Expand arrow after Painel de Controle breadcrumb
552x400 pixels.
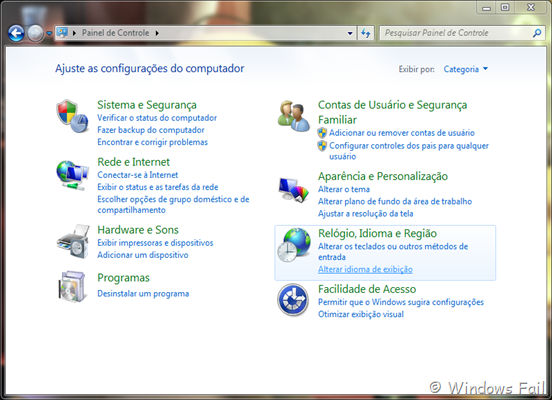coord(157,33)
